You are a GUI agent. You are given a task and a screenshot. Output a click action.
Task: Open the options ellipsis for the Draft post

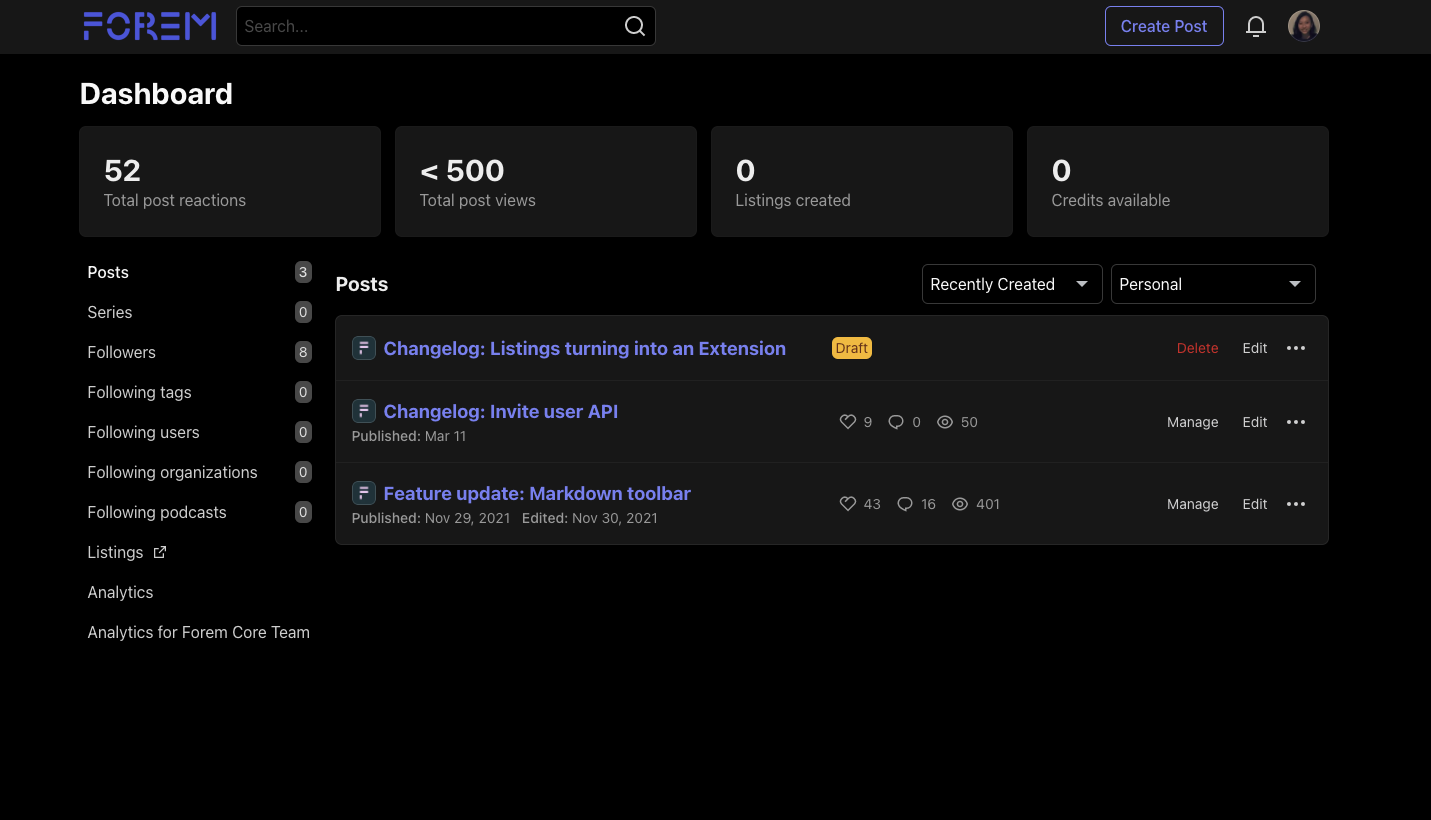pyautogui.click(x=1296, y=348)
